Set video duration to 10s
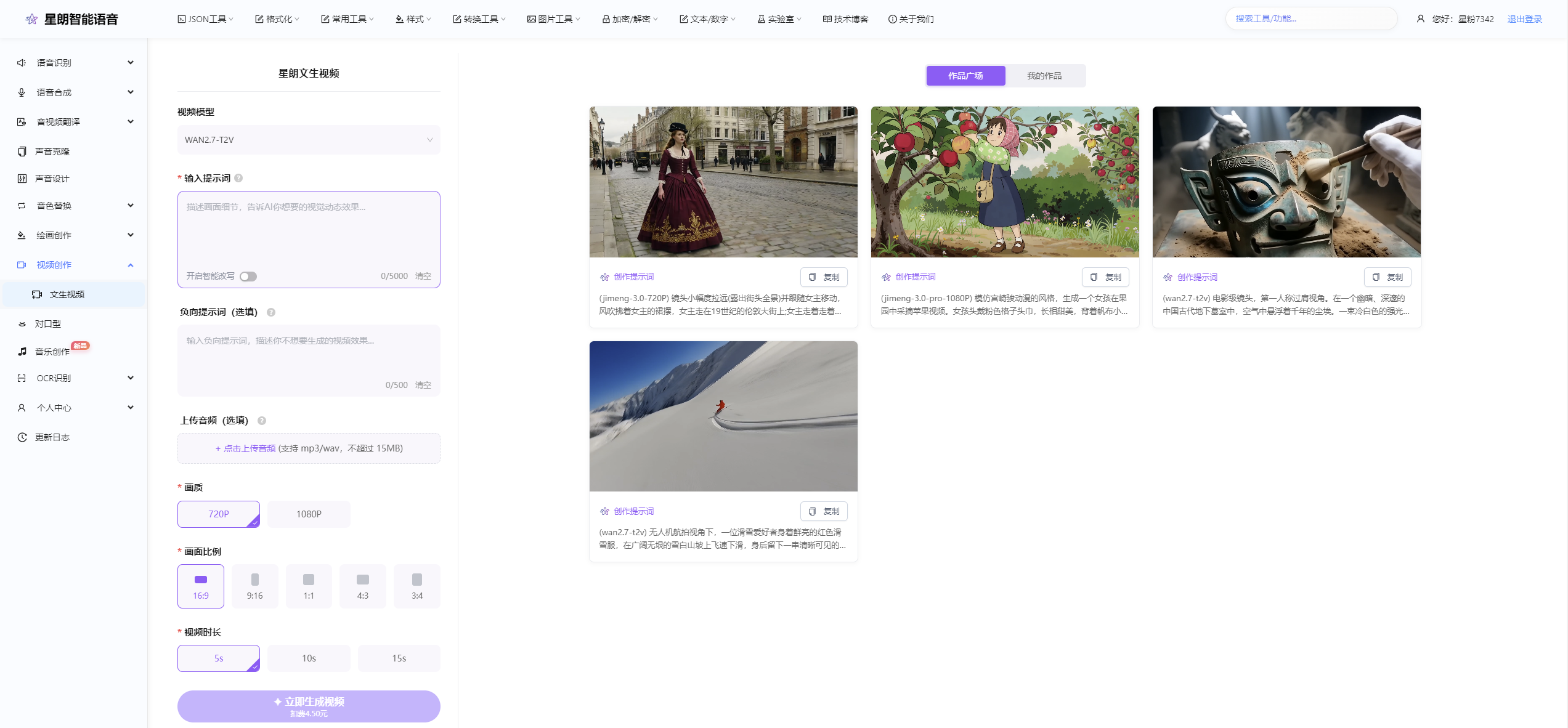The height and width of the screenshot is (728, 1568). click(x=309, y=658)
